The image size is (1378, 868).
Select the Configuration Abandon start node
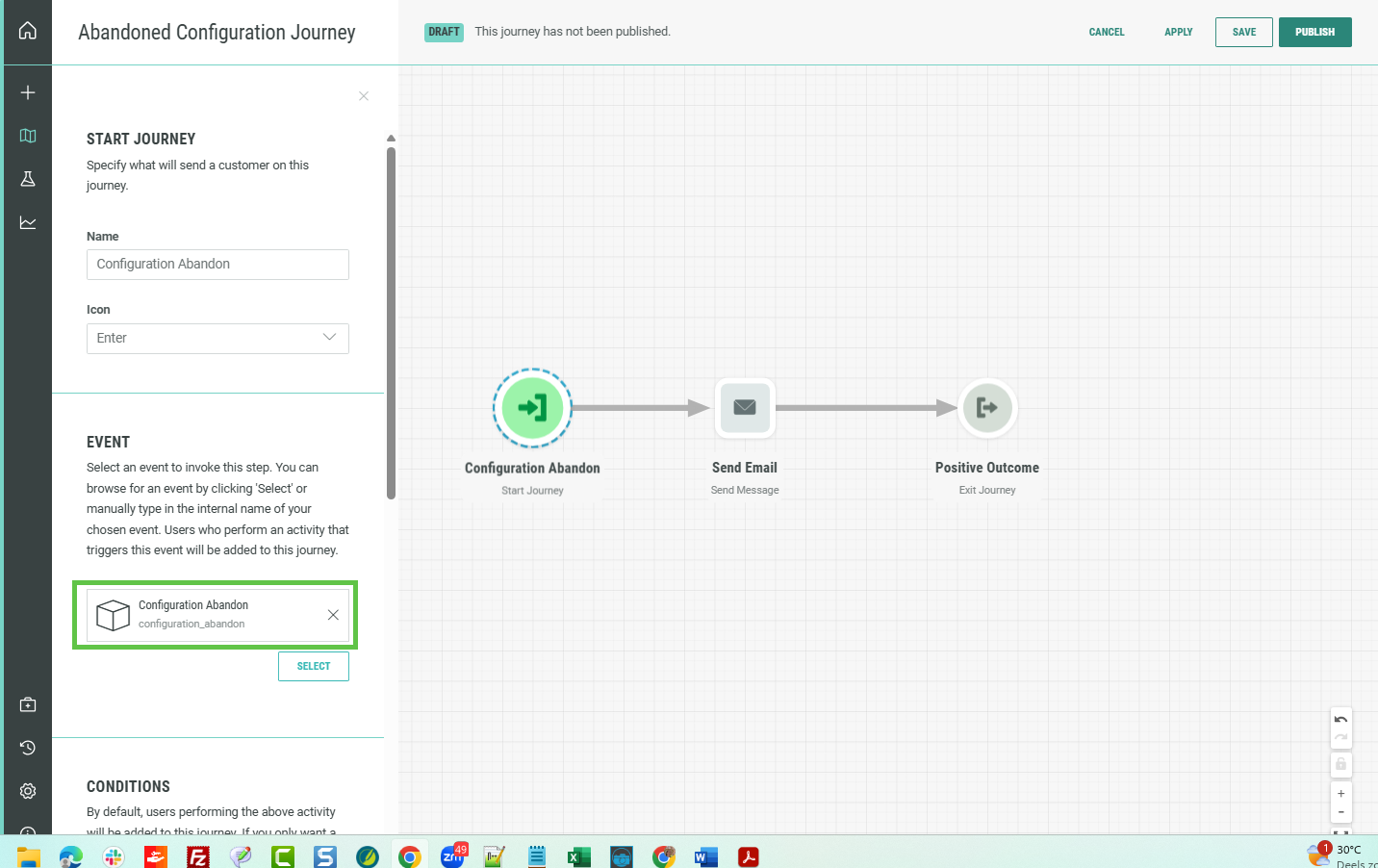click(532, 408)
